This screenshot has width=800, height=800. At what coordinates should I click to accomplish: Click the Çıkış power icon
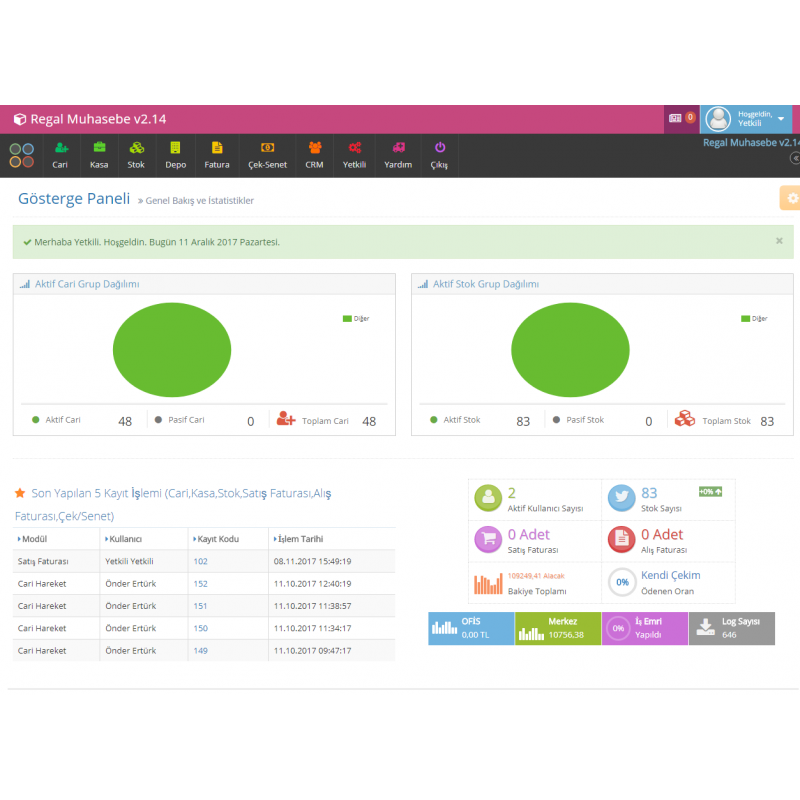click(439, 148)
